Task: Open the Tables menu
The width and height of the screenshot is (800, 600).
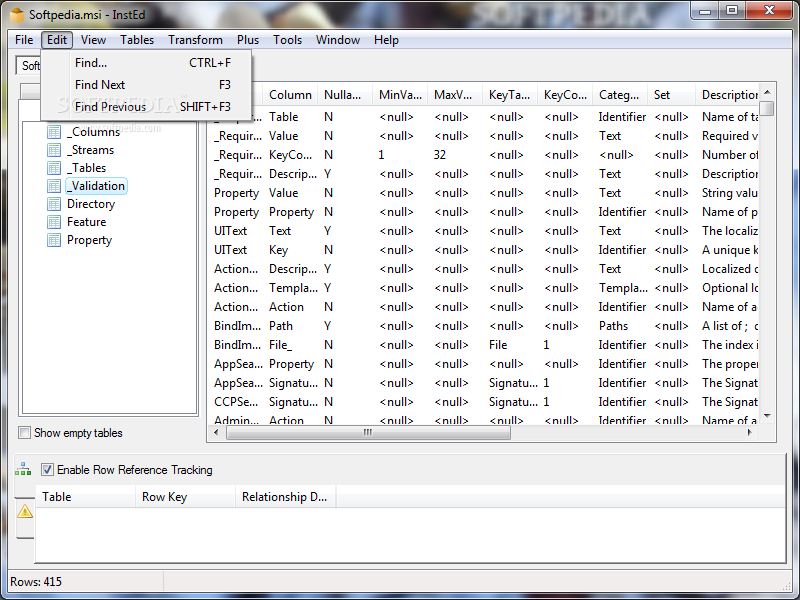Action: (x=137, y=40)
